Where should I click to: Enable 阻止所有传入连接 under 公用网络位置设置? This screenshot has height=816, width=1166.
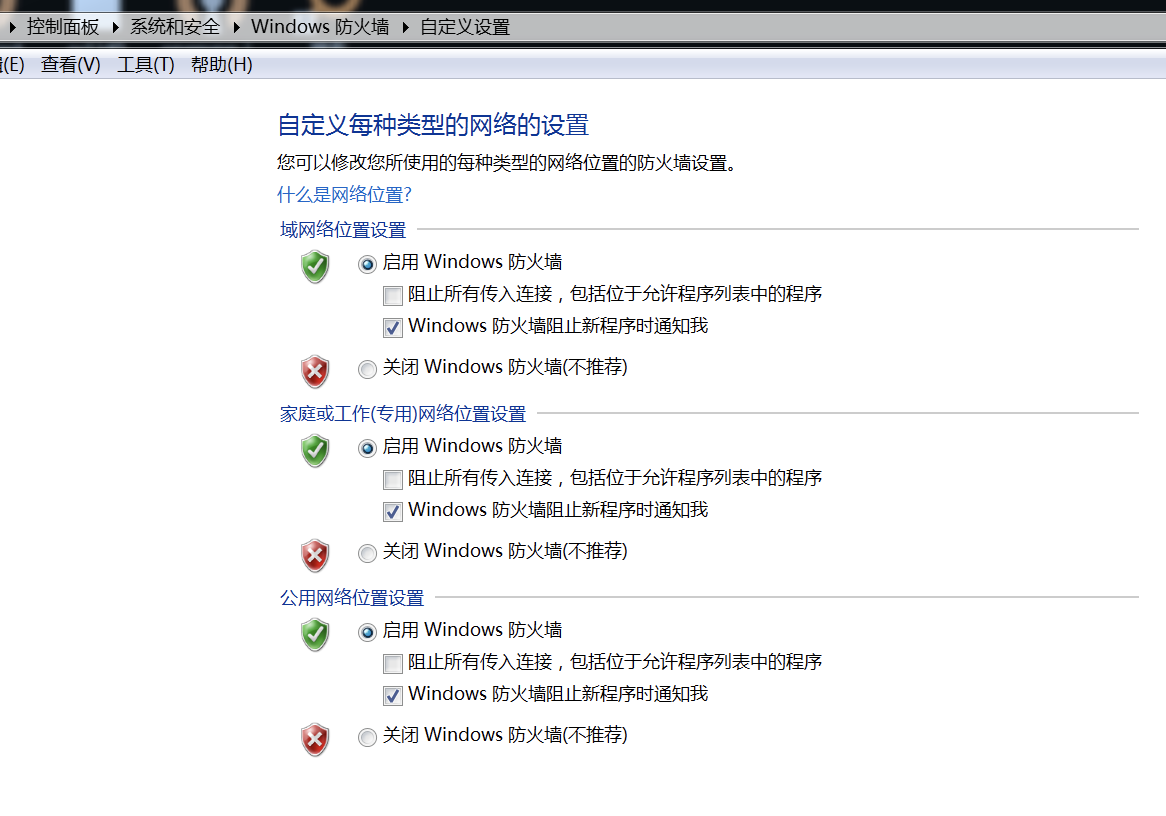pos(393,664)
